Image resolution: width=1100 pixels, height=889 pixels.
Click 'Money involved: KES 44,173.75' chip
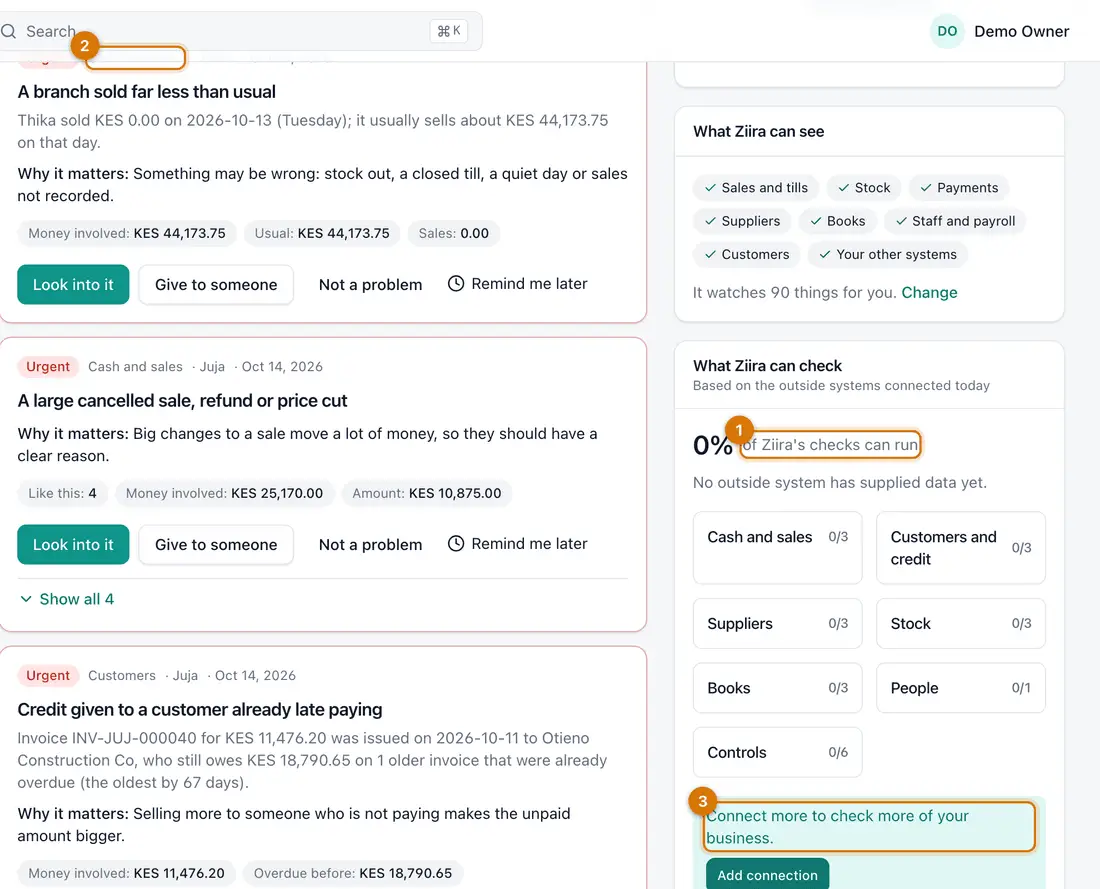(127, 233)
